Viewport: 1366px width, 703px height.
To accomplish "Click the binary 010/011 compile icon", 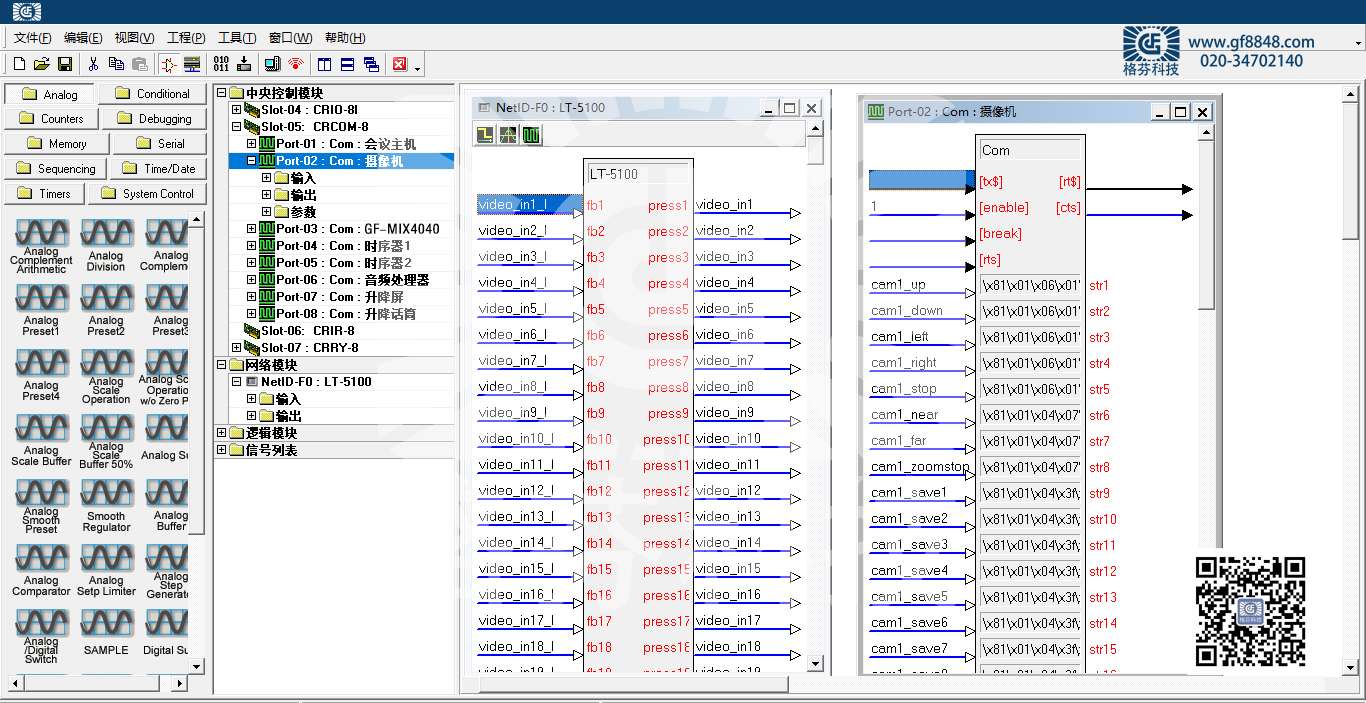I will point(221,64).
